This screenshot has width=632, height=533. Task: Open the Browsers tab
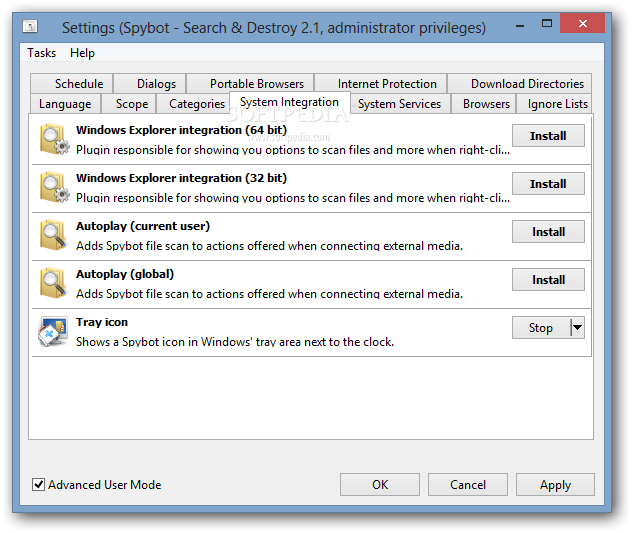click(x=484, y=104)
